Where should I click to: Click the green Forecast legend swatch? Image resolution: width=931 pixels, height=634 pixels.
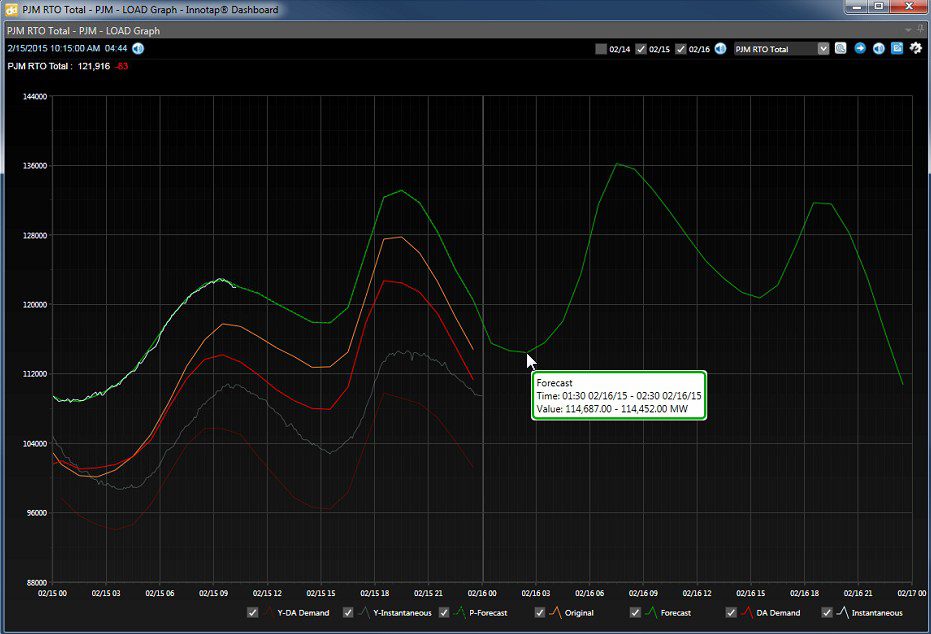click(651, 613)
